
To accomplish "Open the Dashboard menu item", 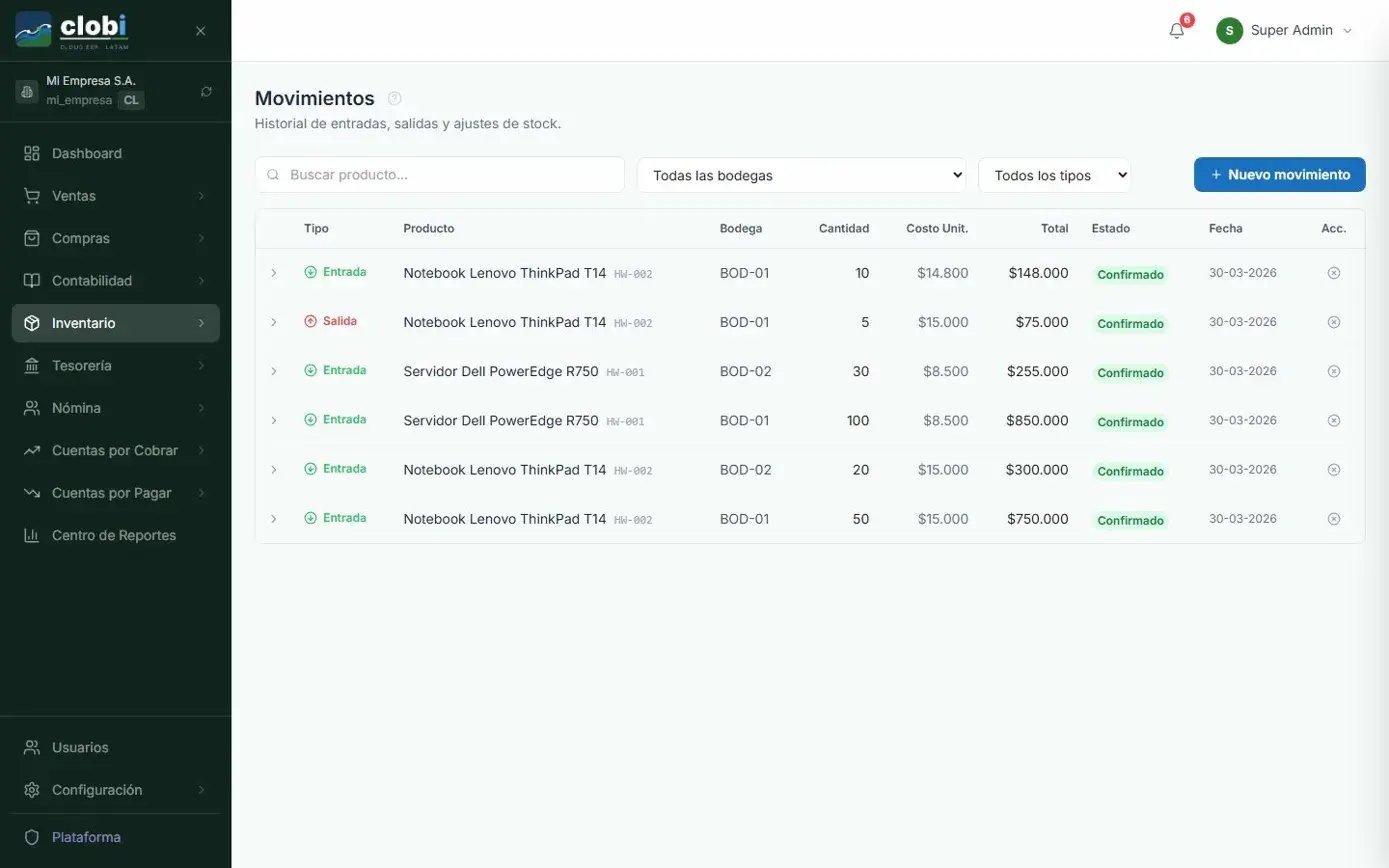I will tap(87, 153).
